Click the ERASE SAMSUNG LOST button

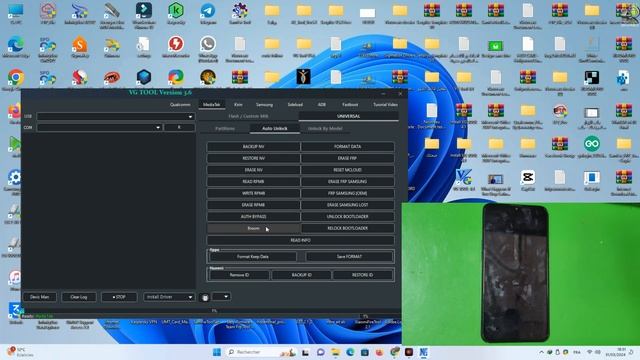[x=348, y=205]
